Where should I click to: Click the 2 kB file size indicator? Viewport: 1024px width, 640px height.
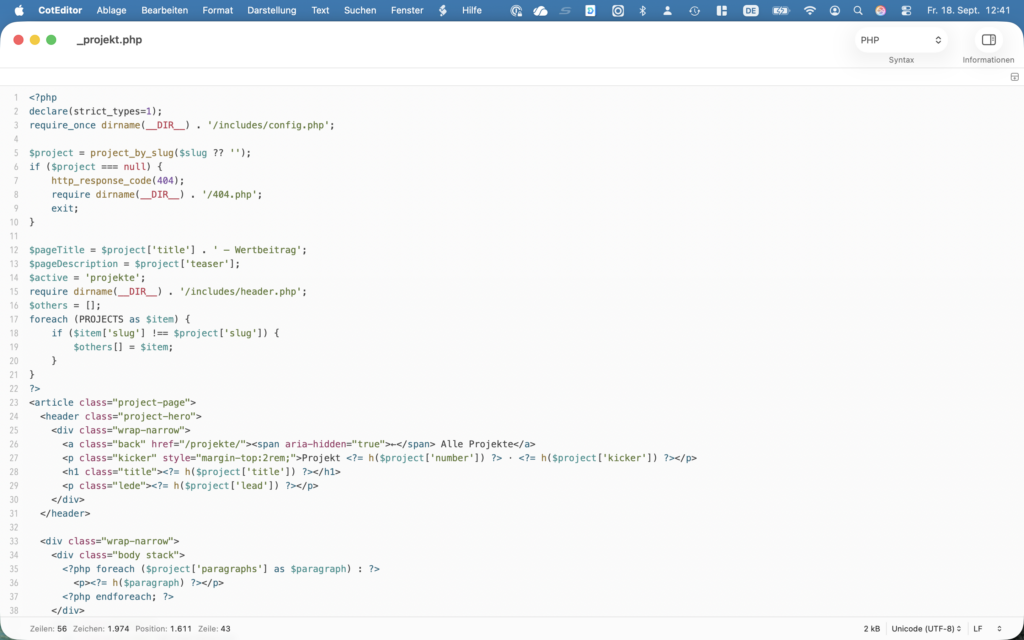tap(871, 629)
